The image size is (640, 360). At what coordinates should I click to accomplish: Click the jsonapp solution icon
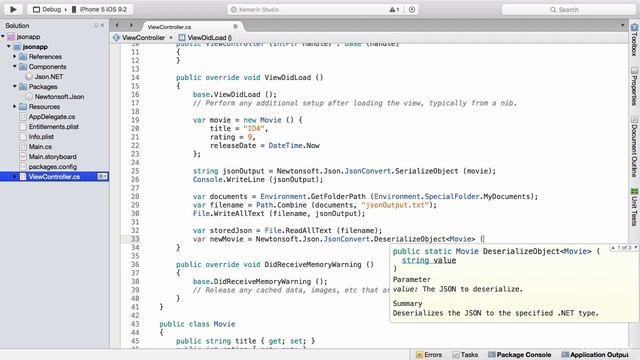(x=11, y=37)
